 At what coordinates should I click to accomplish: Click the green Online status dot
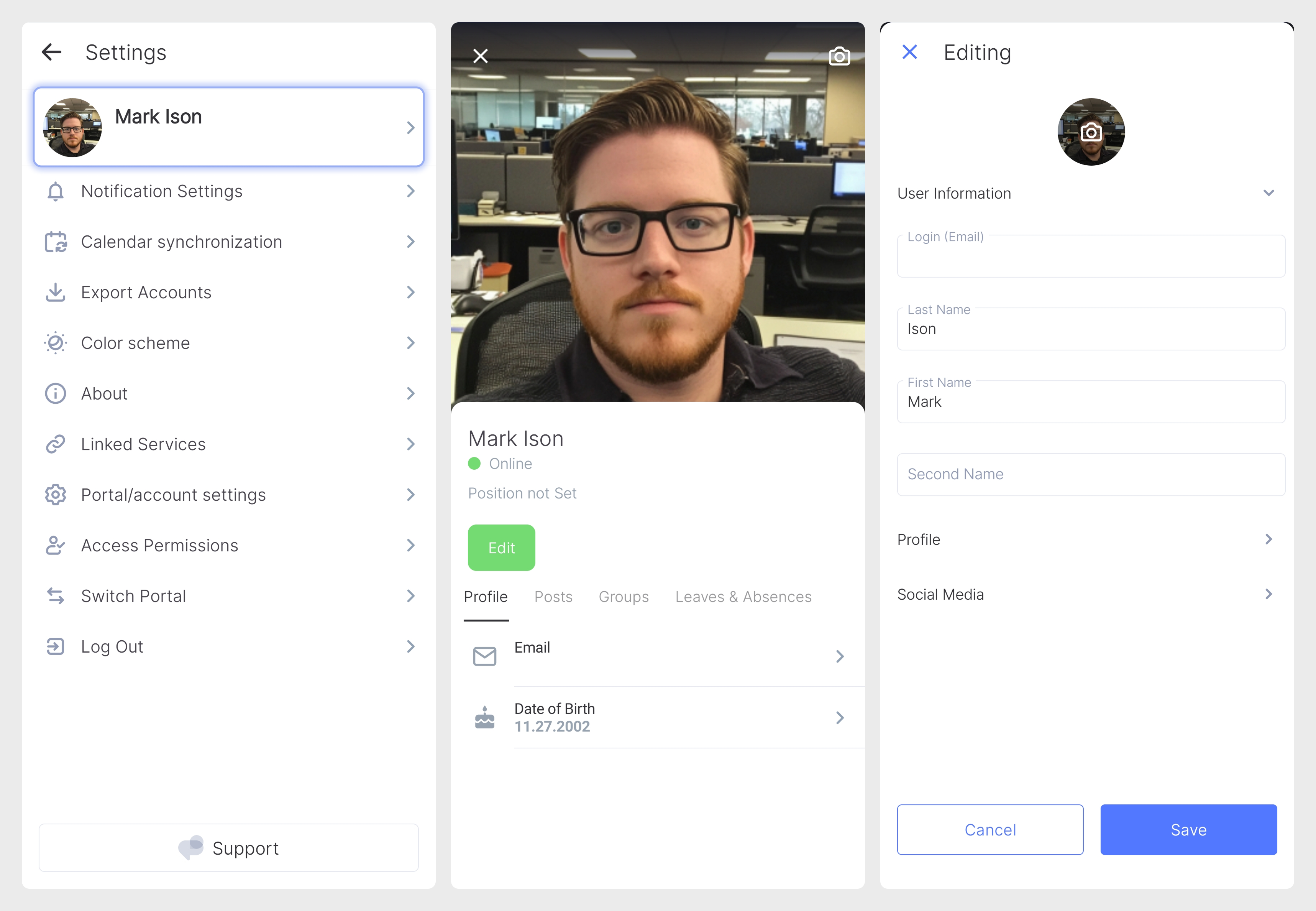tap(474, 464)
